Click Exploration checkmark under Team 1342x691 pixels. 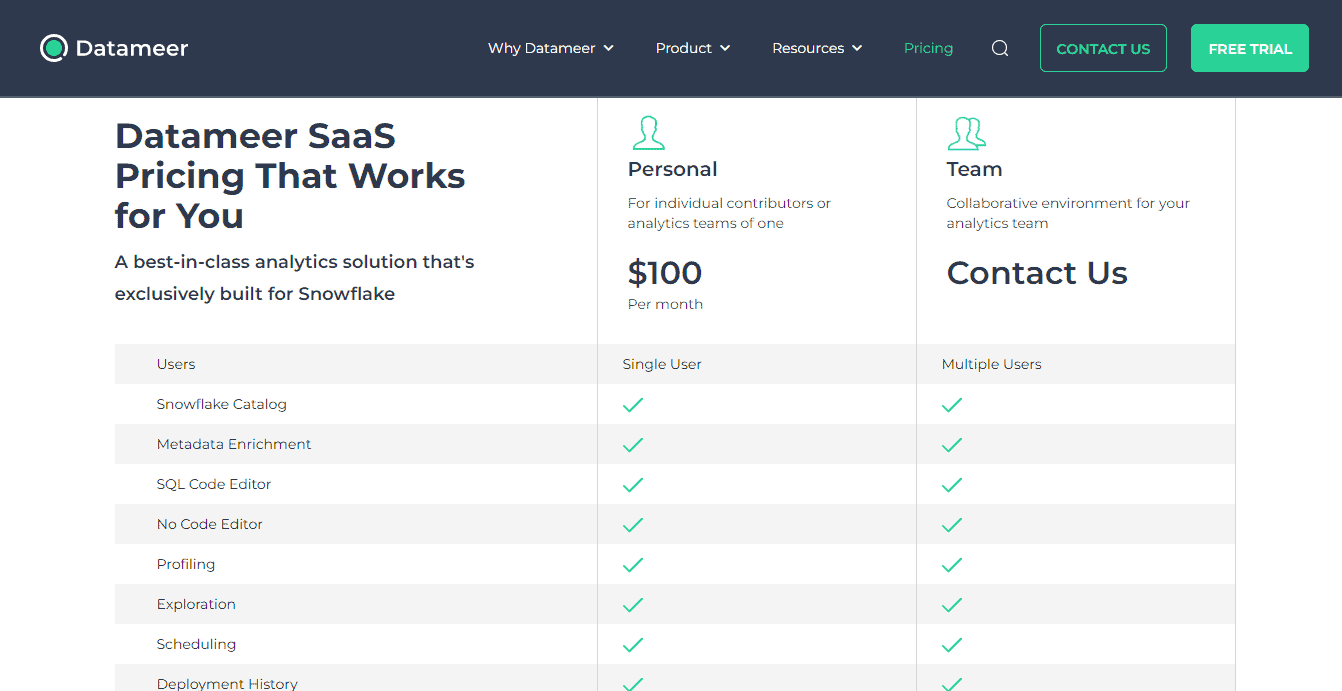(x=952, y=604)
